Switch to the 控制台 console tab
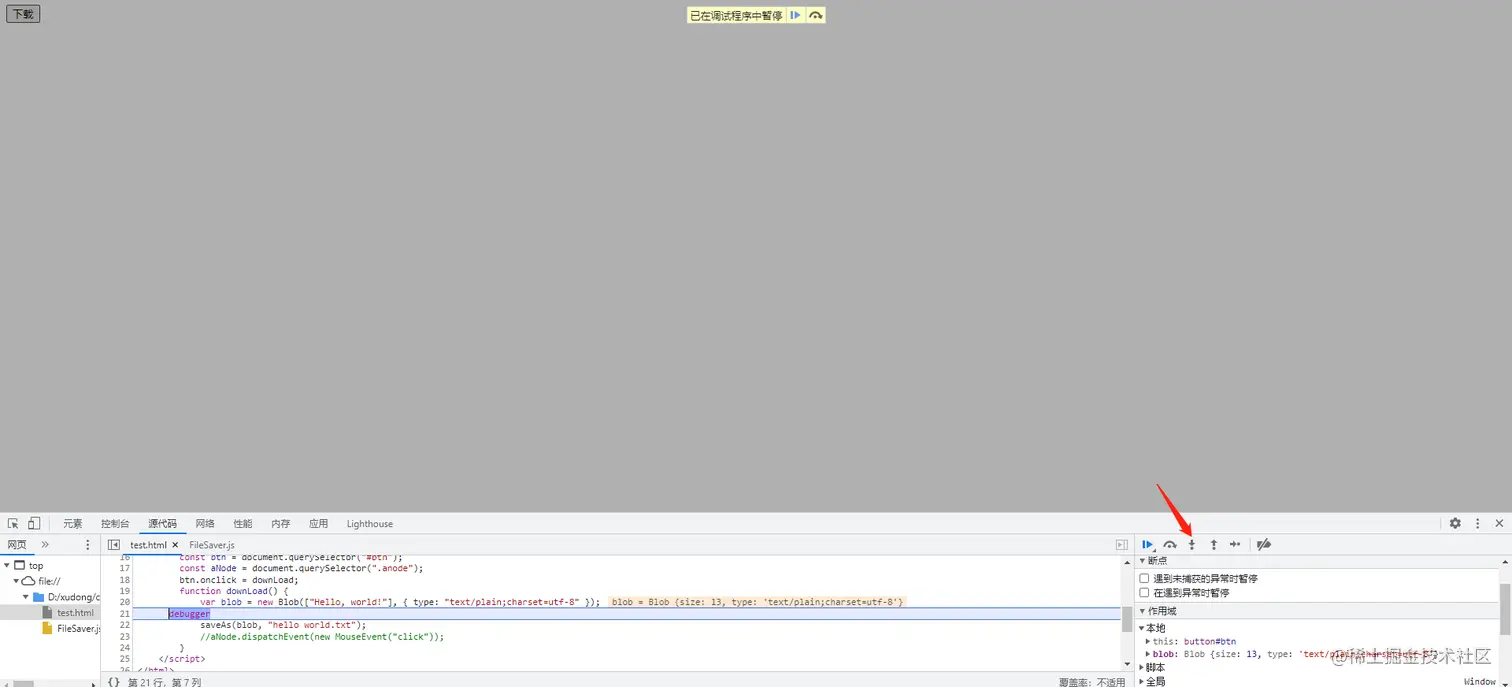Screen dimensions: 1512x687 click(114, 523)
